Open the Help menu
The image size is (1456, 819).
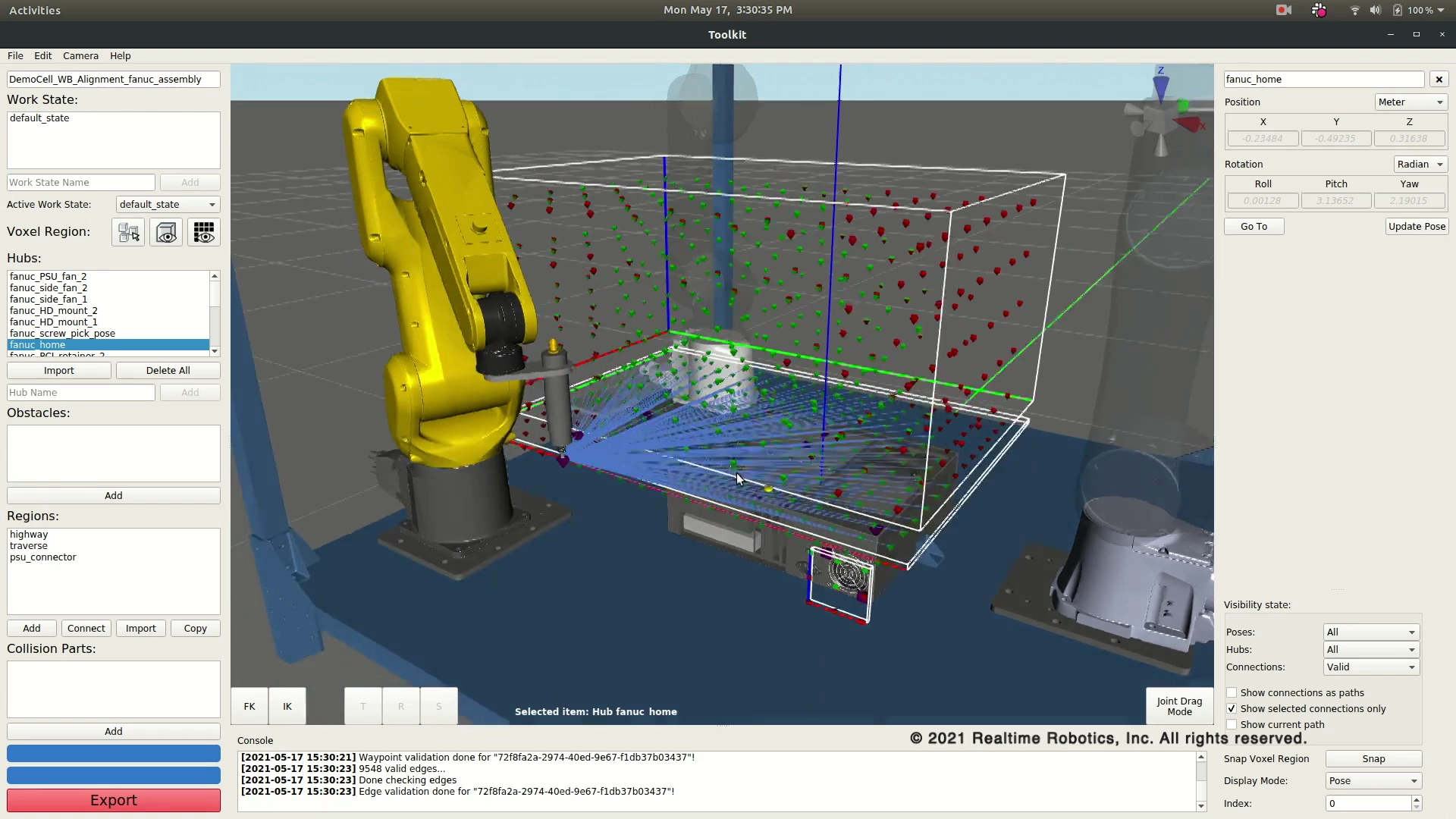[120, 56]
